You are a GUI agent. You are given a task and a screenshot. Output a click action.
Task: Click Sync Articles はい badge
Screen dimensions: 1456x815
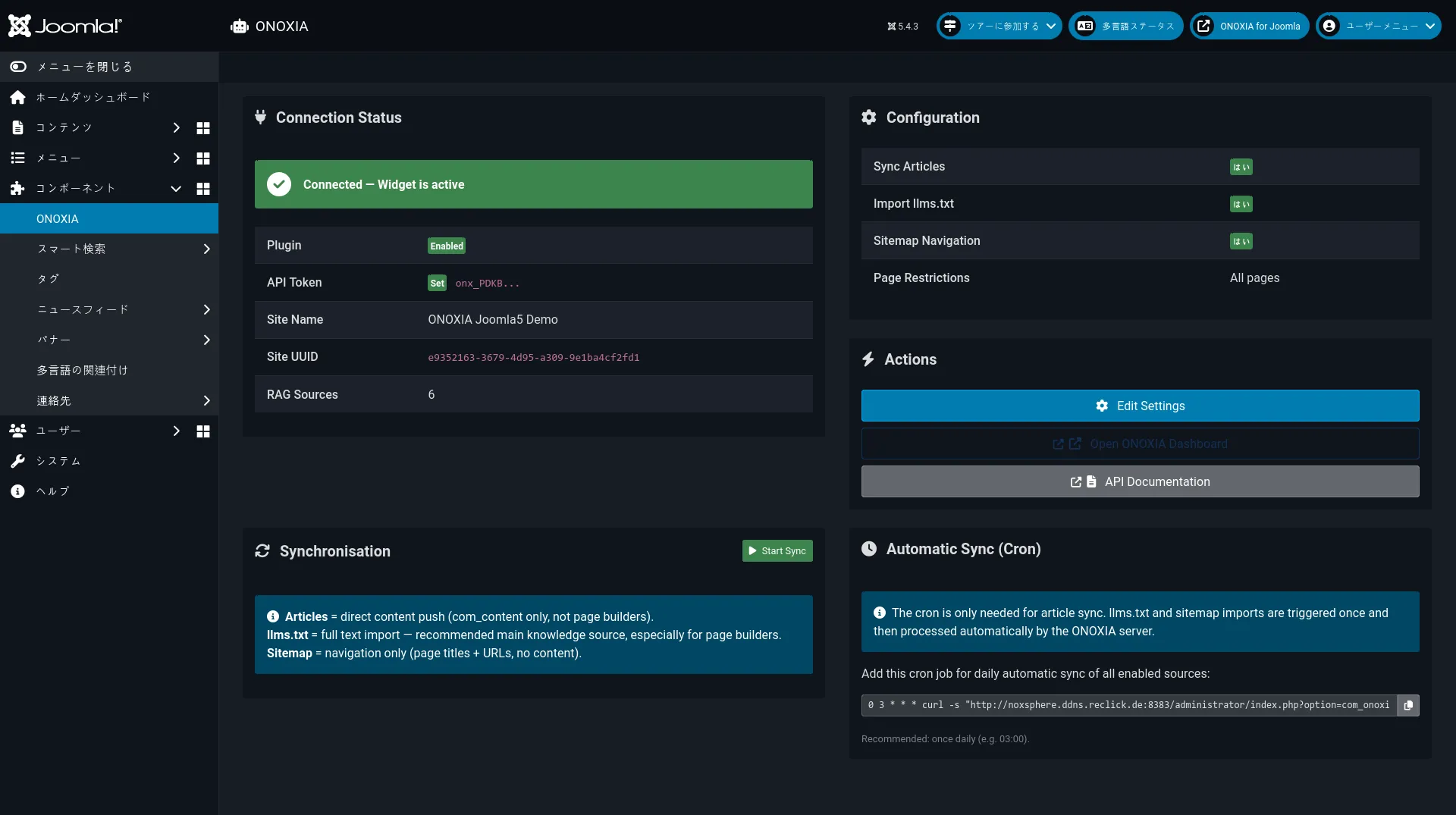point(1241,167)
